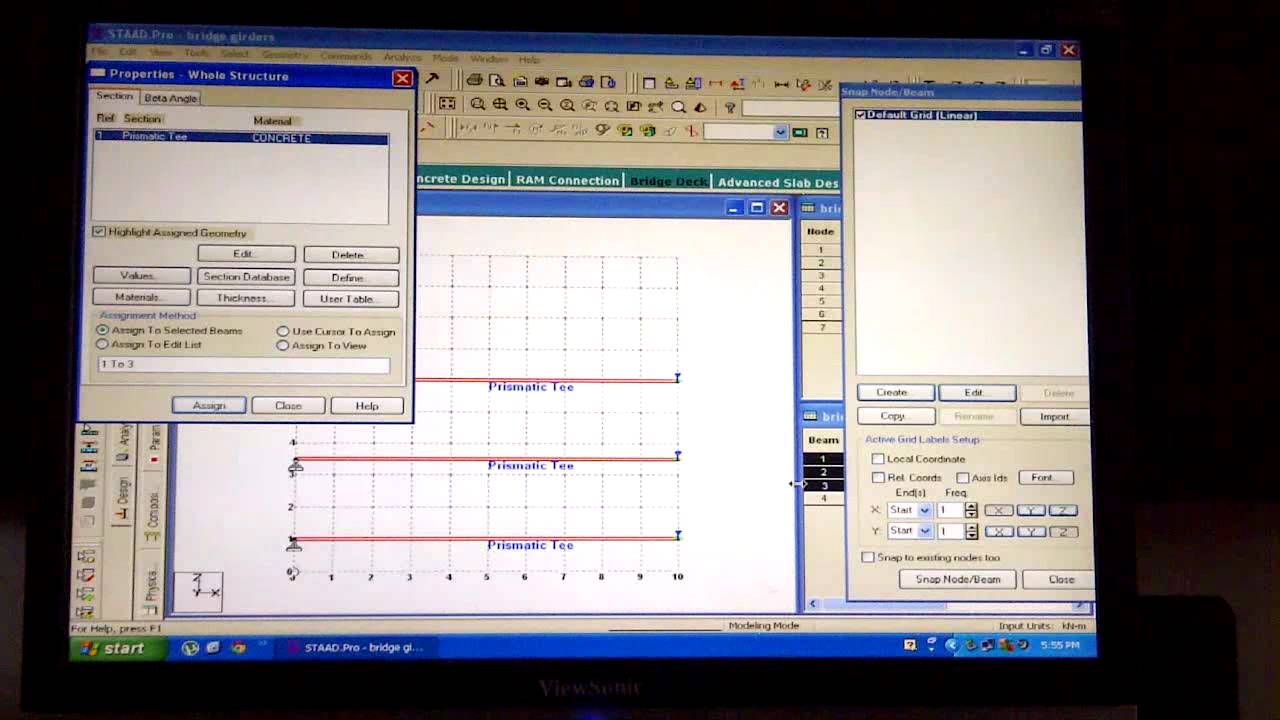Tick the Rel. Coords checkbox
The image size is (1280, 720).
[x=878, y=478]
